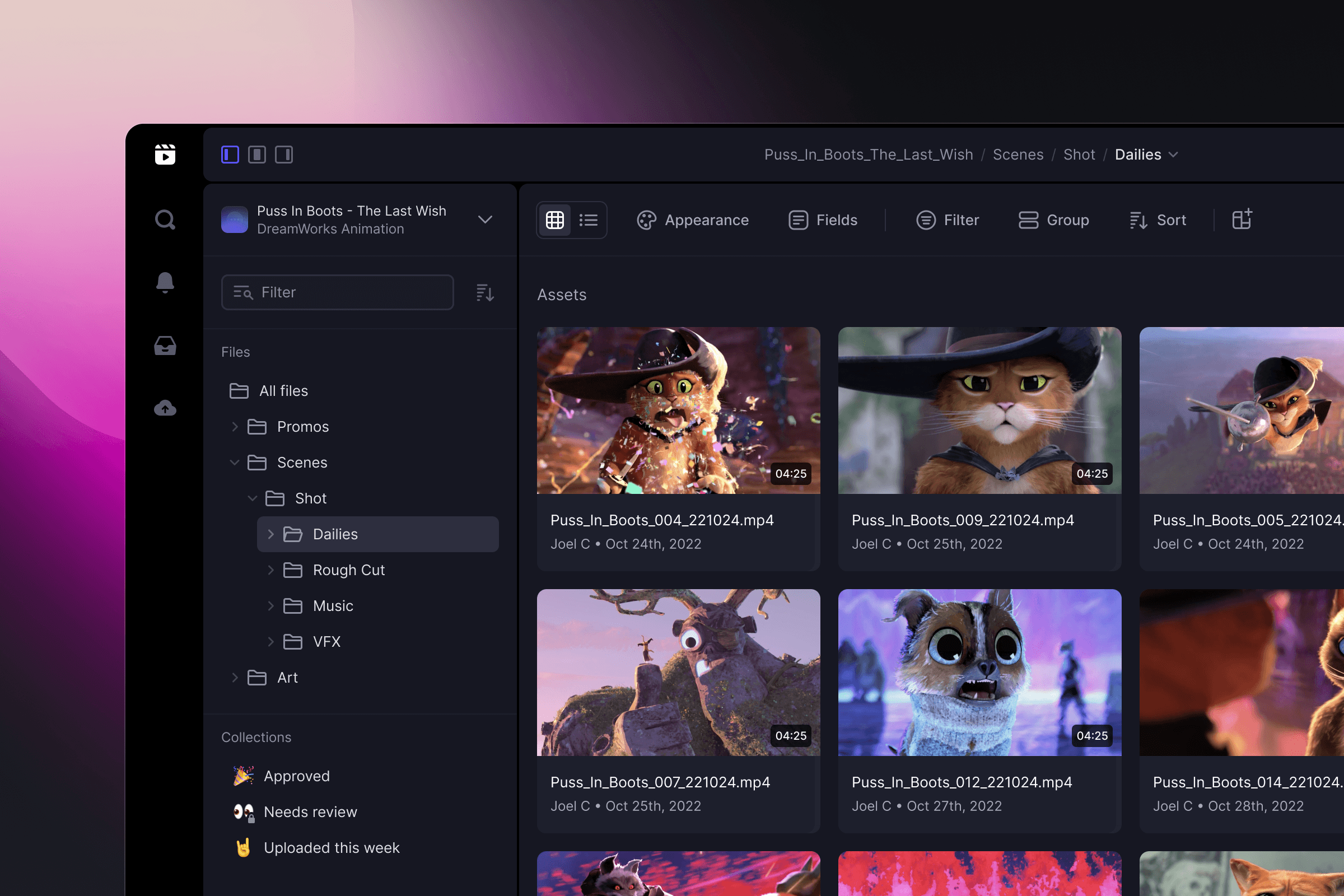Viewport: 1344px width, 896px height.
Task: Click the cloud upload icon
Action: [x=165, y=408]
